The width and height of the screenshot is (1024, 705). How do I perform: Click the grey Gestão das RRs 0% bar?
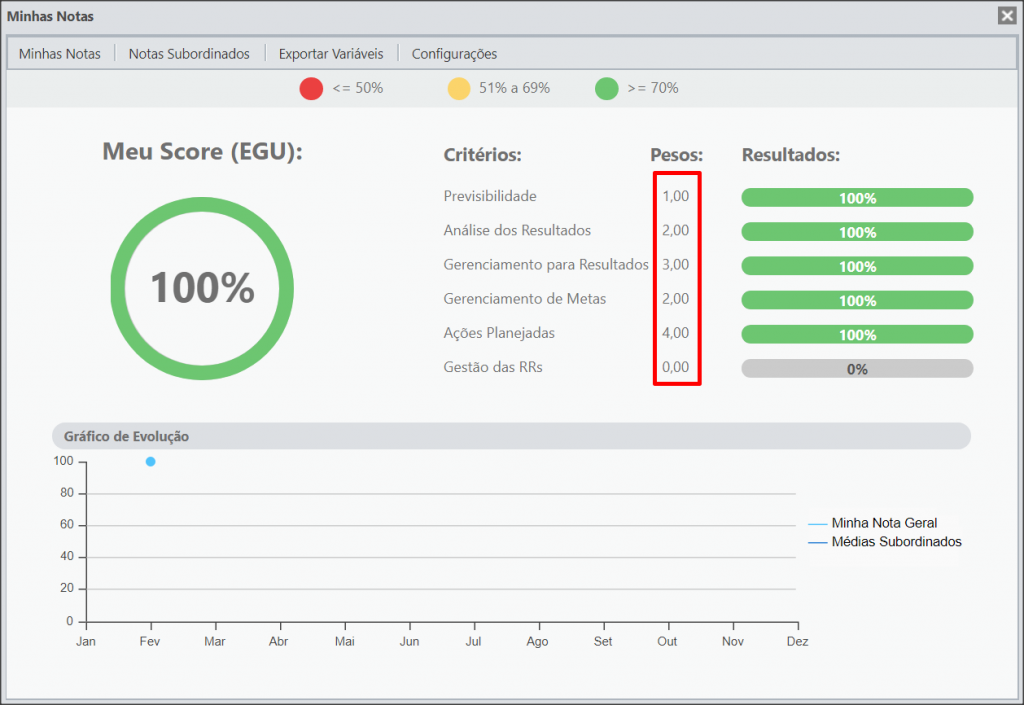coord(857,369)
